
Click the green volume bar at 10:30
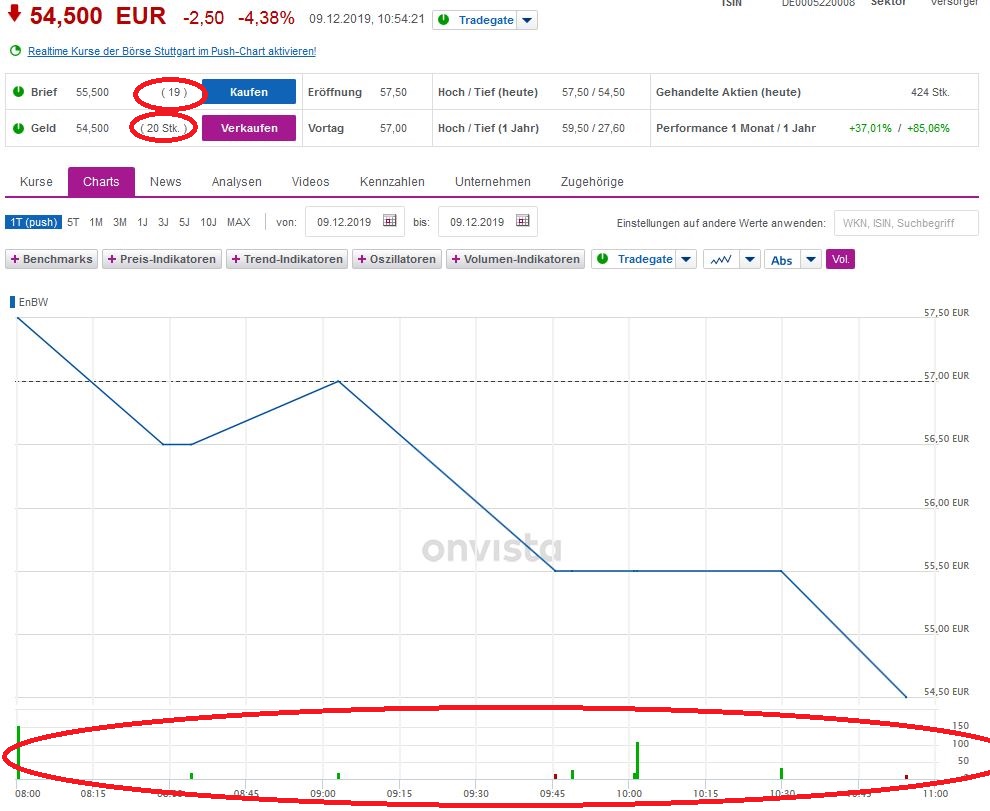pos(782,774)
